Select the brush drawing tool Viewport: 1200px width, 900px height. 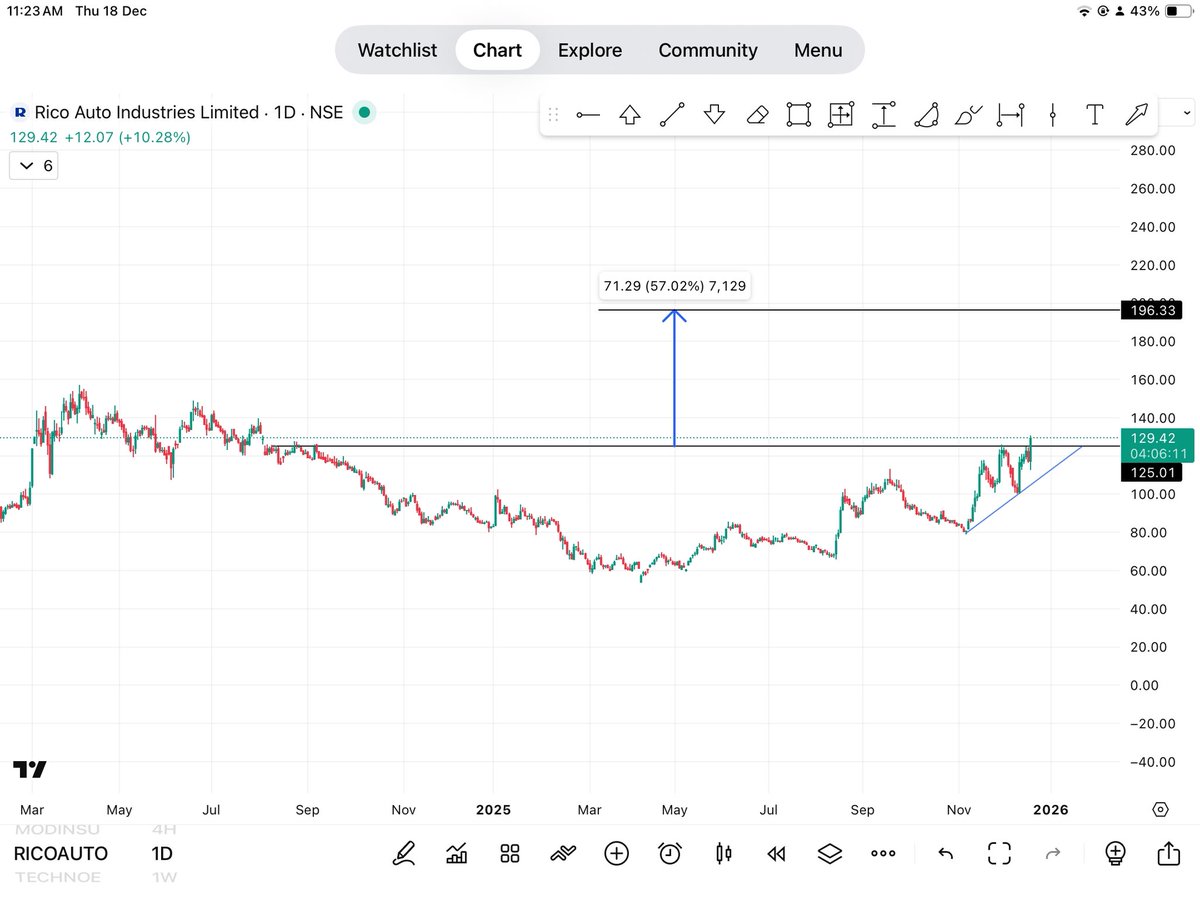coord(968,115)
